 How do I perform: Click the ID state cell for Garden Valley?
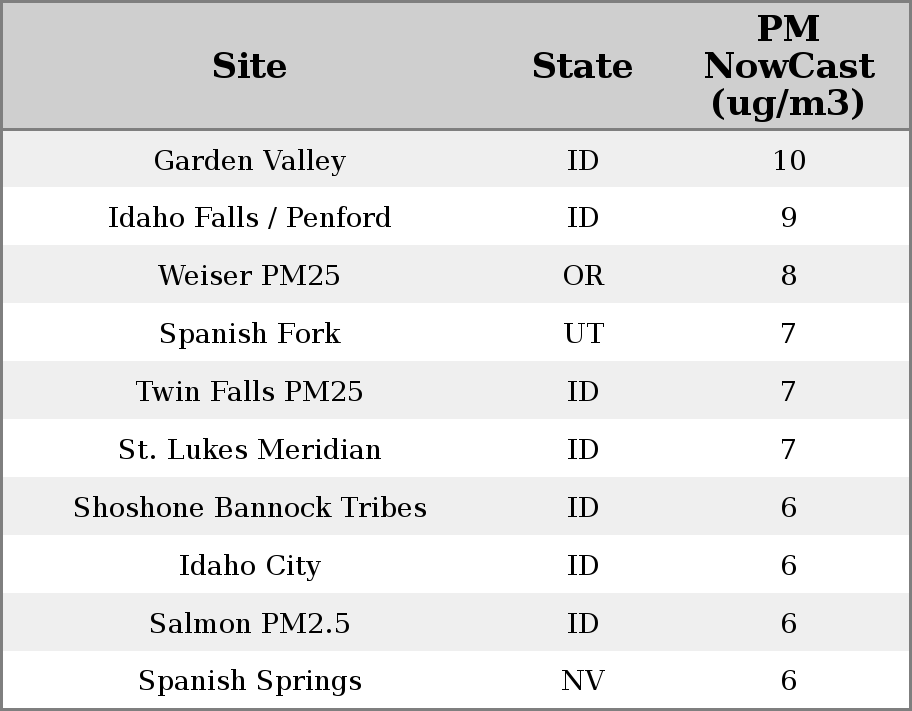pos(583,161)
